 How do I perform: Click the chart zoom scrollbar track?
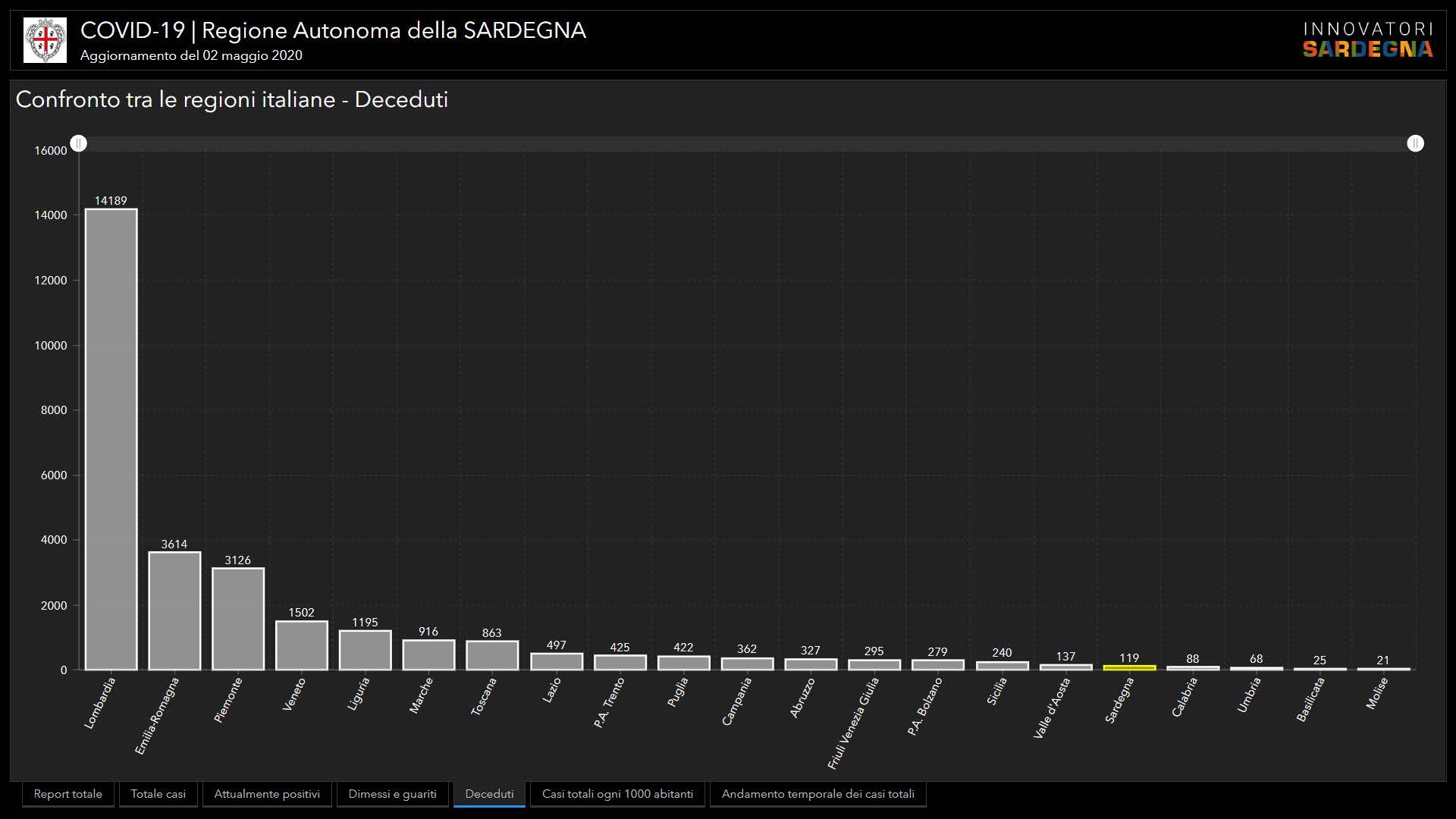(x=747, y=143)
